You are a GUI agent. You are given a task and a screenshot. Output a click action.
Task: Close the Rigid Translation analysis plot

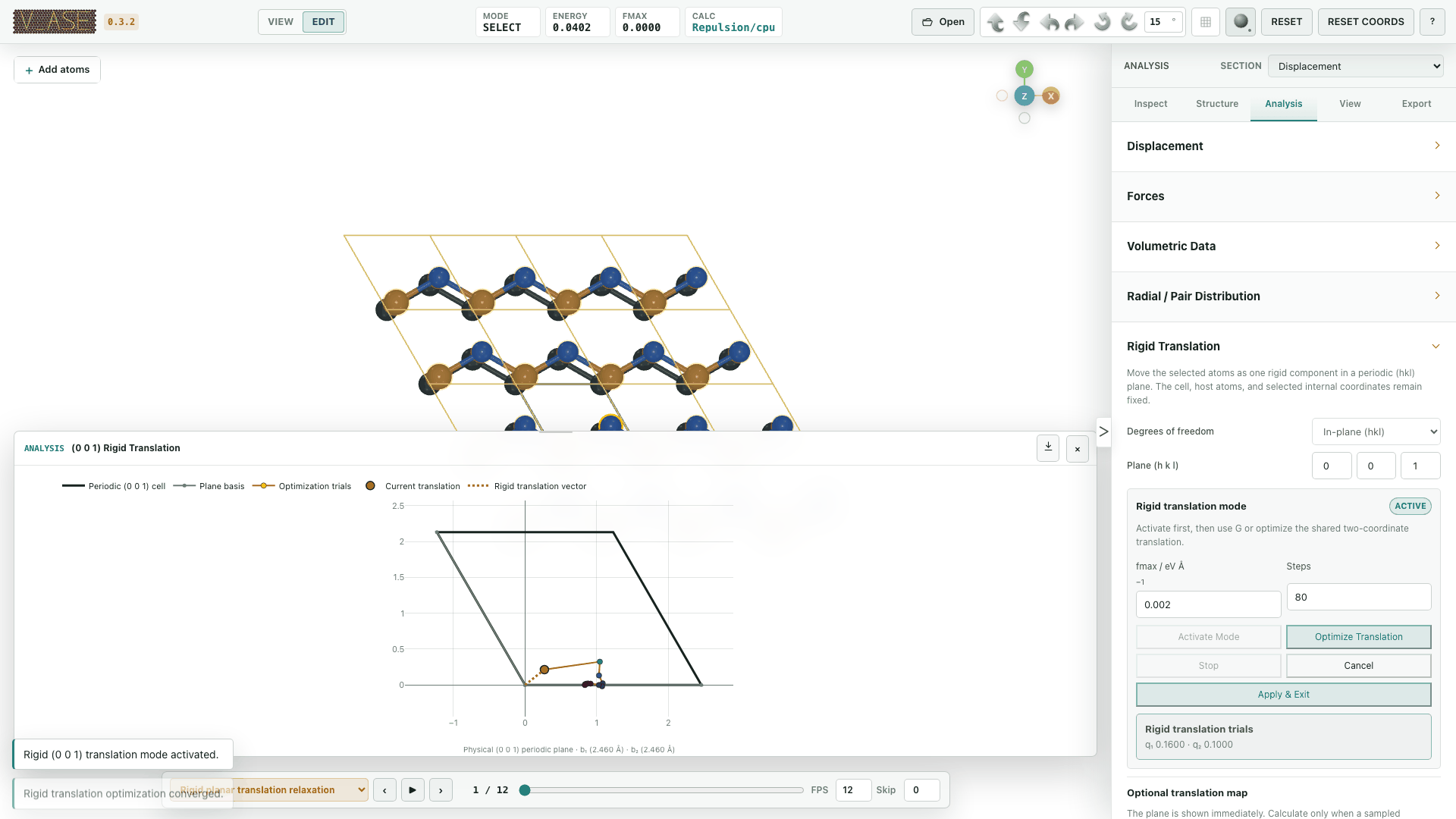[1078, 449]
